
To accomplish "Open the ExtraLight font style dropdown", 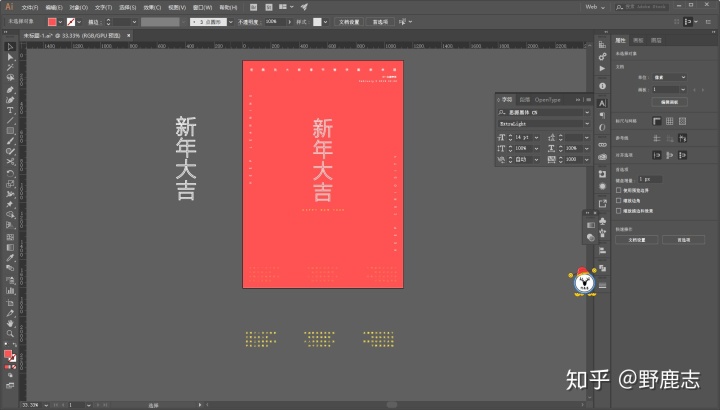I will 587,124.
